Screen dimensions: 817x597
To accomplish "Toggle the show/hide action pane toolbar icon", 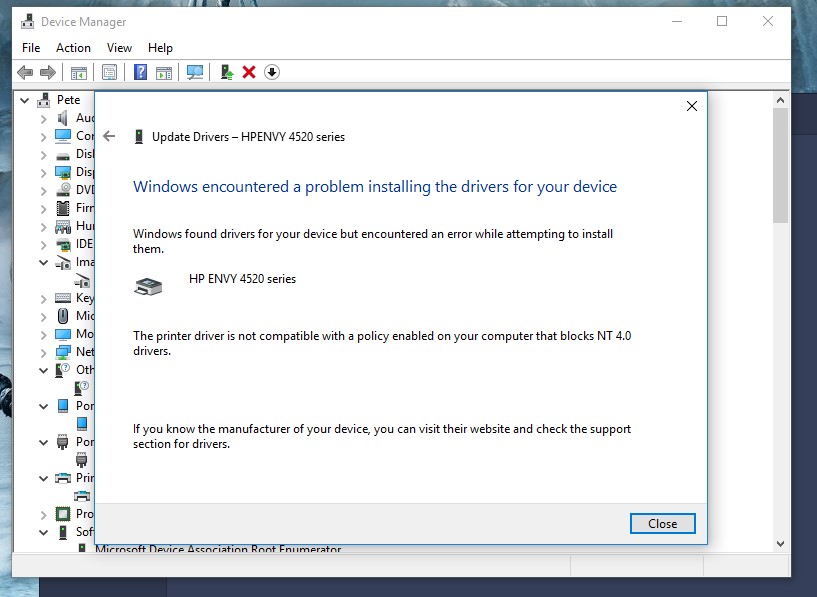I will [164, 72].
